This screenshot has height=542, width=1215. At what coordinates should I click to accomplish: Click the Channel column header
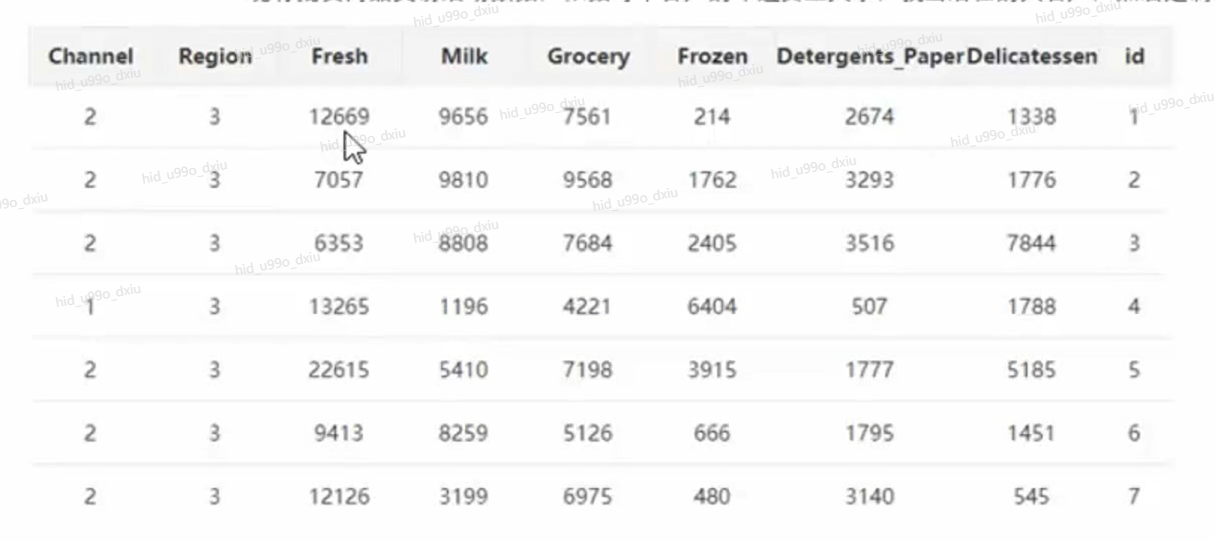click(90, 56)
